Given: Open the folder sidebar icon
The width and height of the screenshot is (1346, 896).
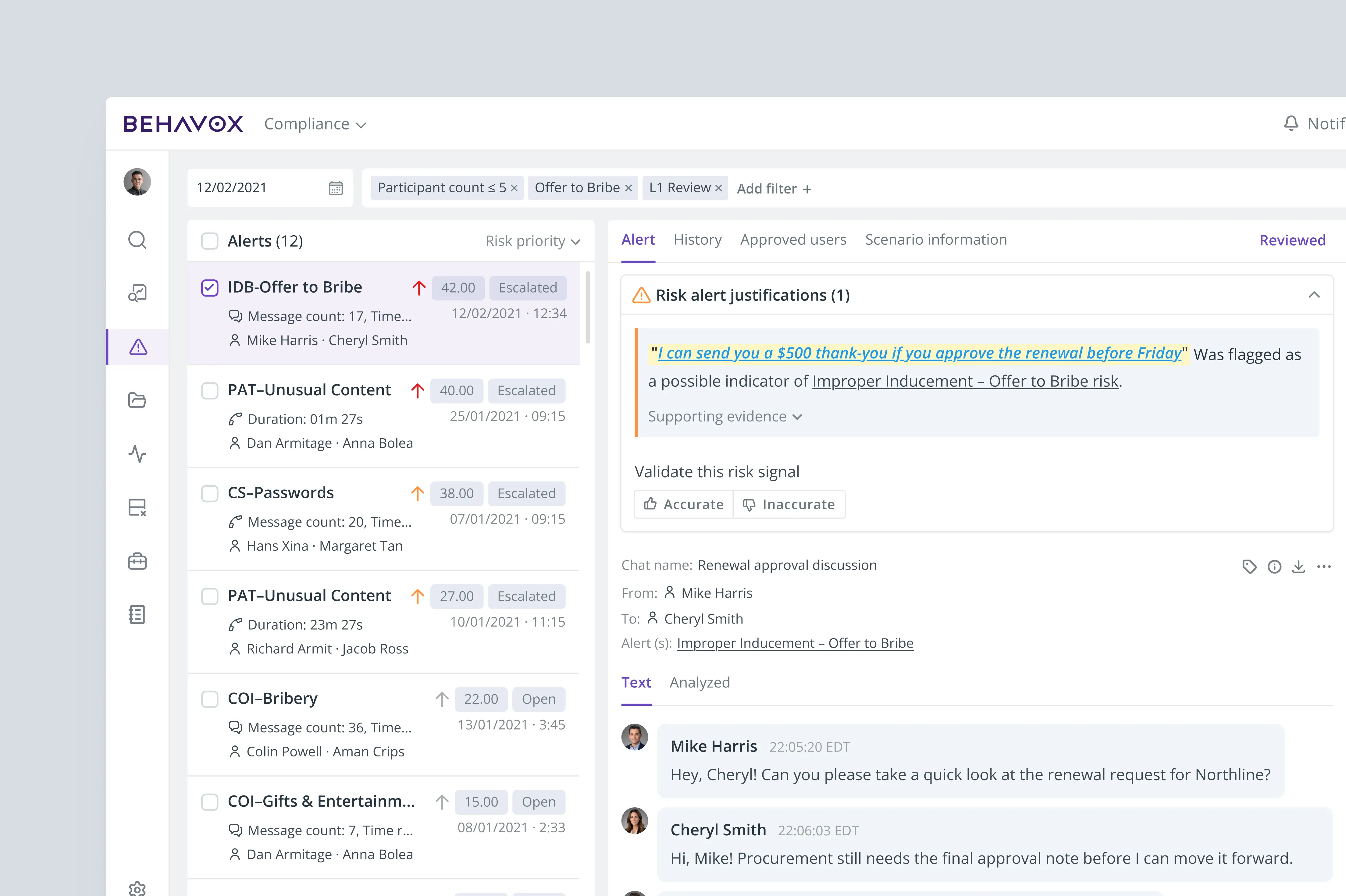Looking at the screenshot, I should click(137, 400).
